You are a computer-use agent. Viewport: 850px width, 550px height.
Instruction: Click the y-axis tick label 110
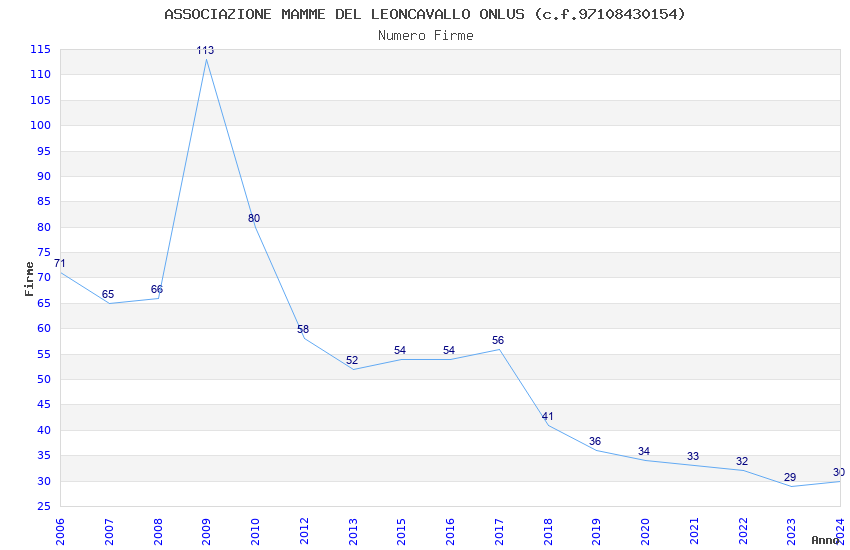click(41, 75)
